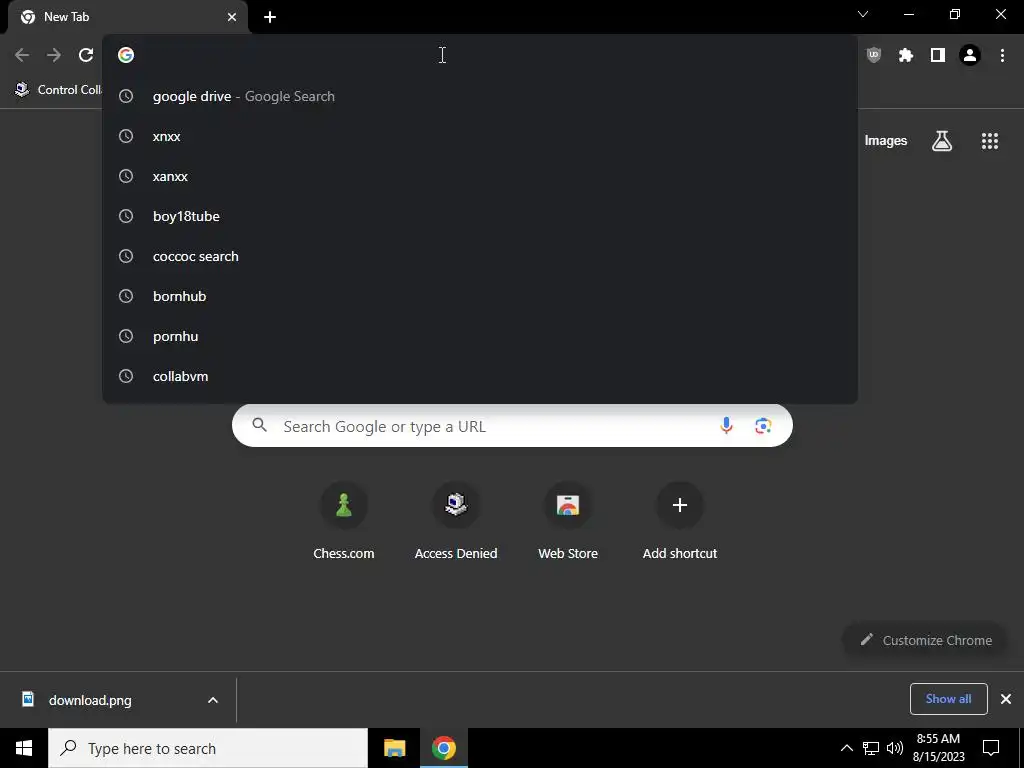Open the profile avatar menu
Screen dimensions: 1024x768
coord(970,56)
